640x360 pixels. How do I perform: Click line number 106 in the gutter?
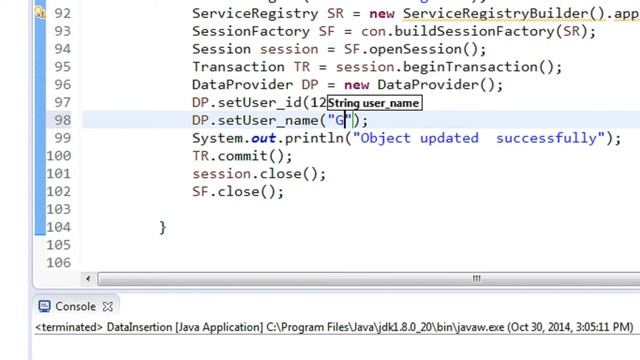59,262
